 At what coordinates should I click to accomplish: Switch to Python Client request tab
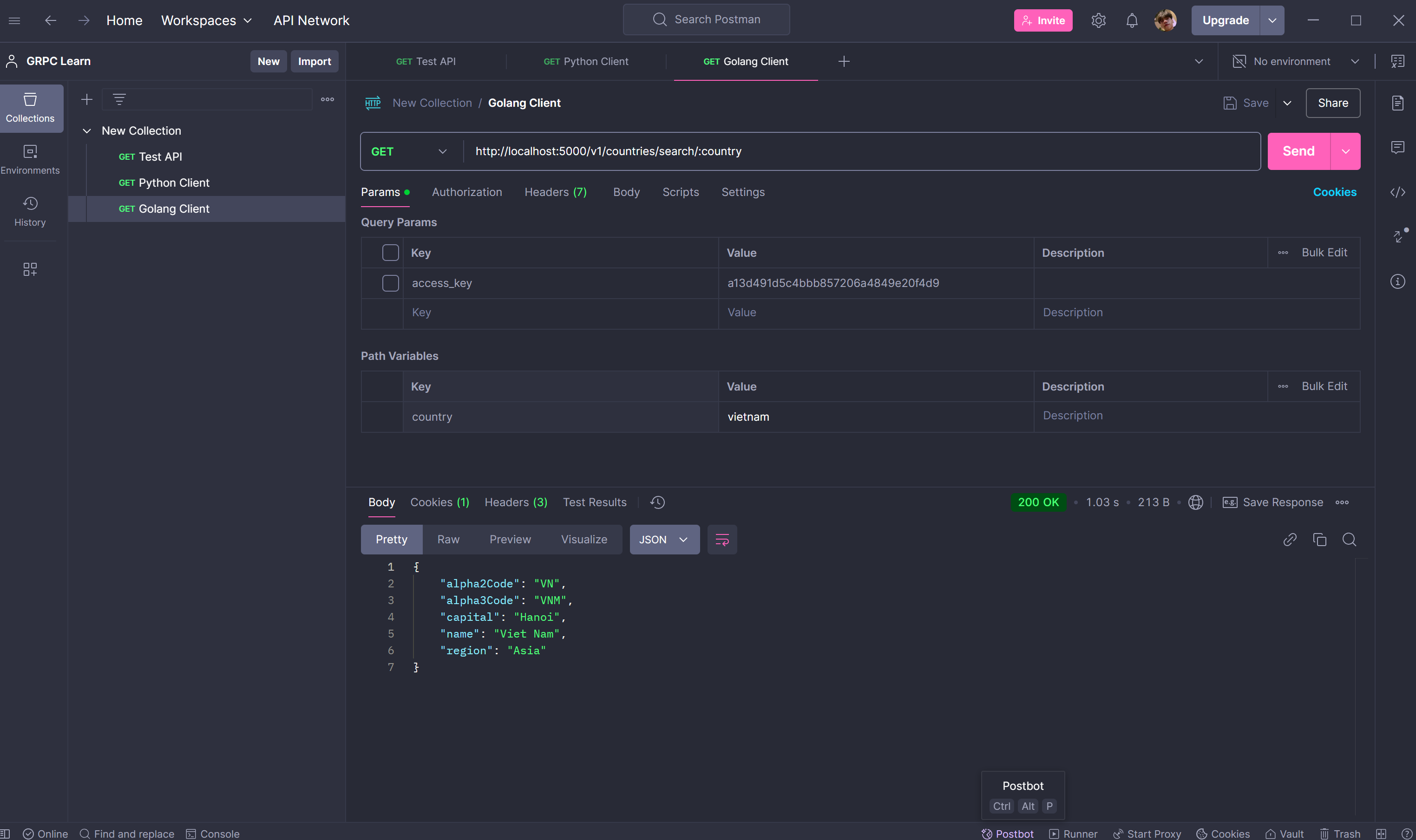click(585, 61)
